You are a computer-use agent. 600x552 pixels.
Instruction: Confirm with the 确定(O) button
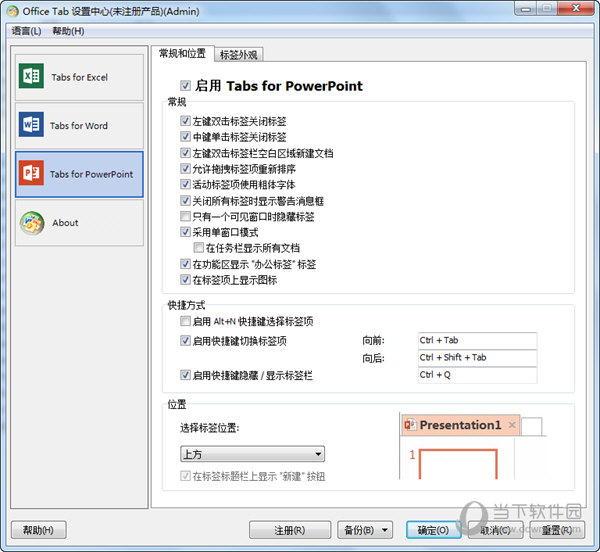[433, 530]
